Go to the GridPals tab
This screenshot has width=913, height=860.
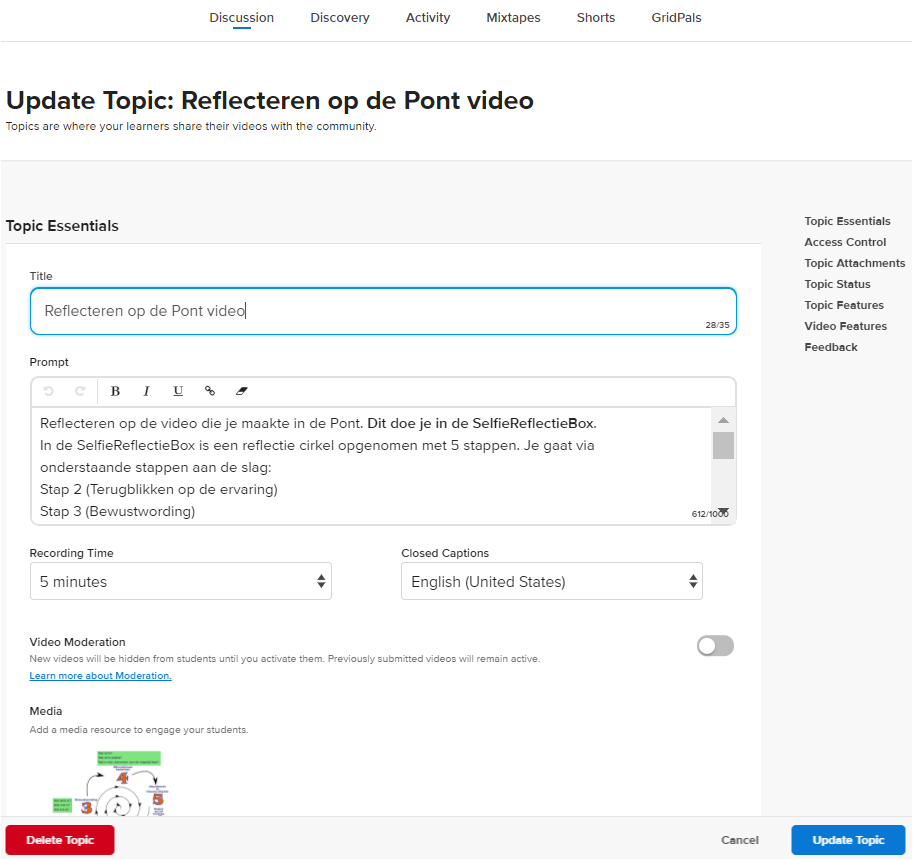[x=676, y=17]
